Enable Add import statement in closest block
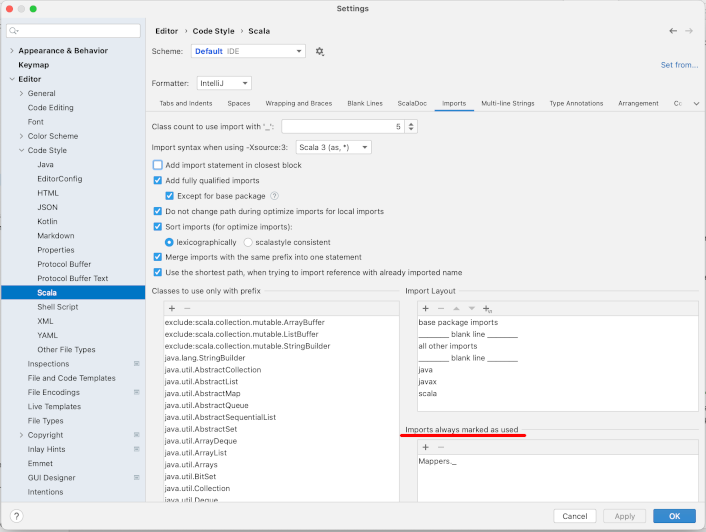The width and height of the screenshot is (706, 532). click(158, 165)
